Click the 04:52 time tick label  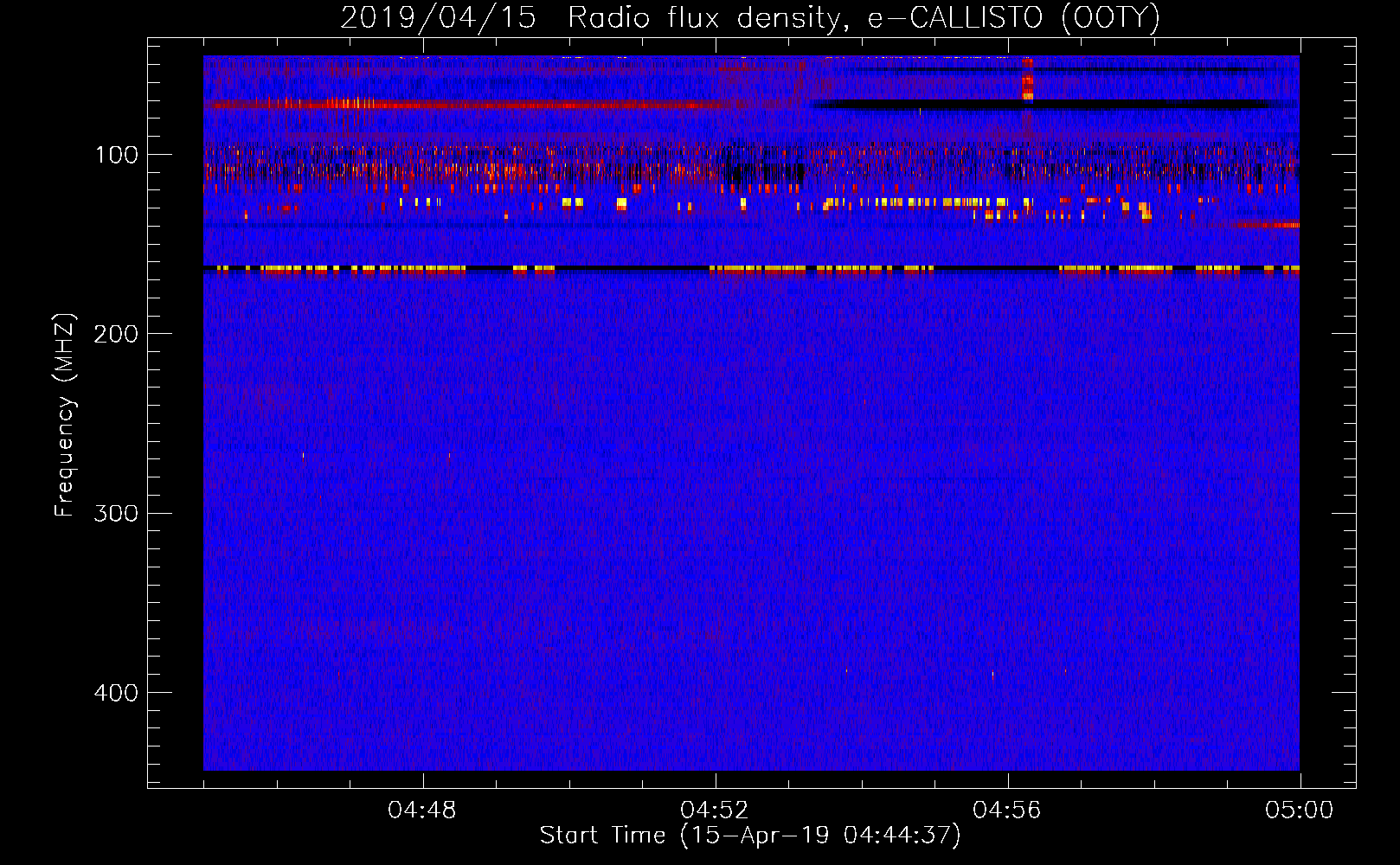[x=715, y=811]
